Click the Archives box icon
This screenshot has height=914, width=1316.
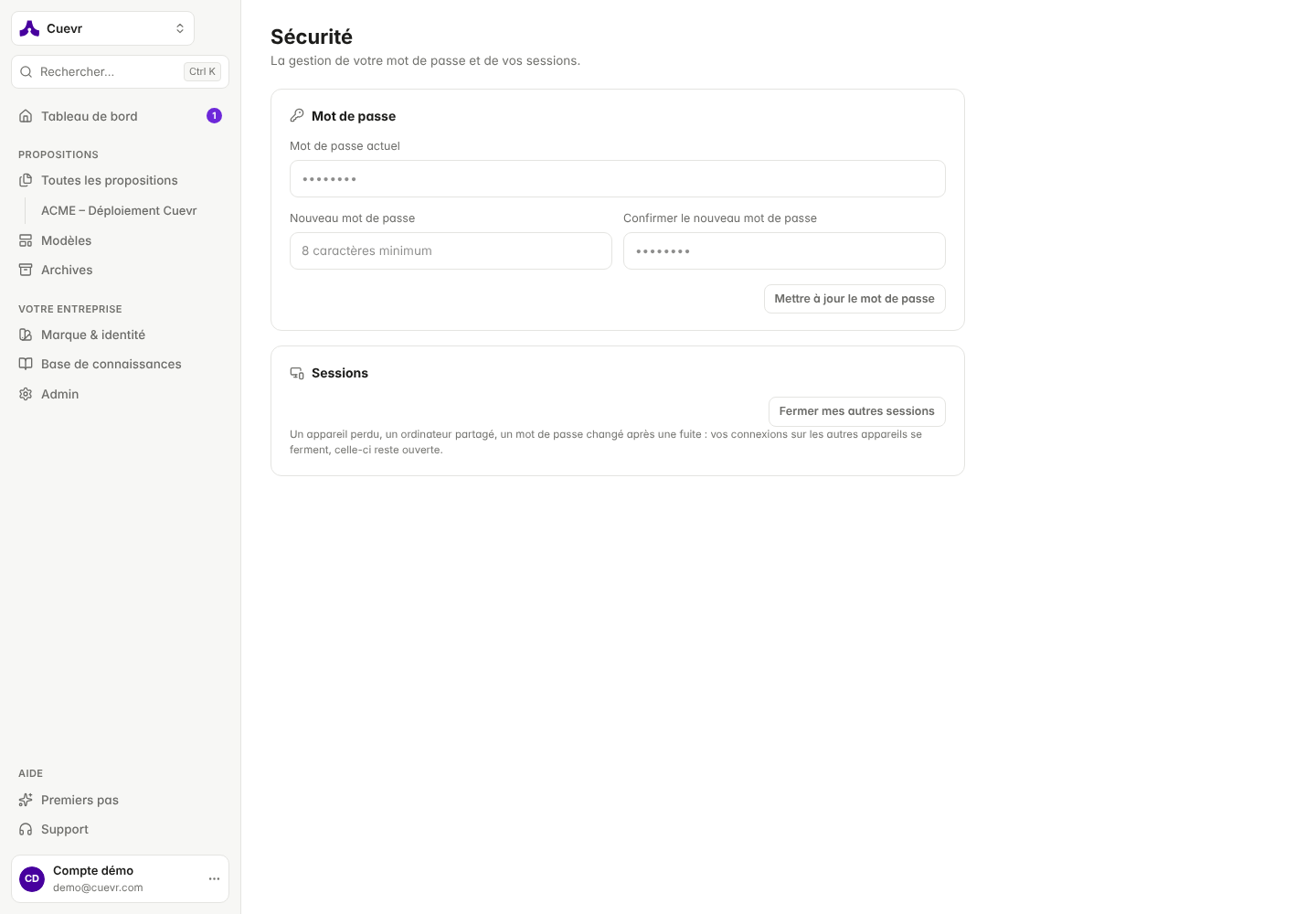pos(26,270)
